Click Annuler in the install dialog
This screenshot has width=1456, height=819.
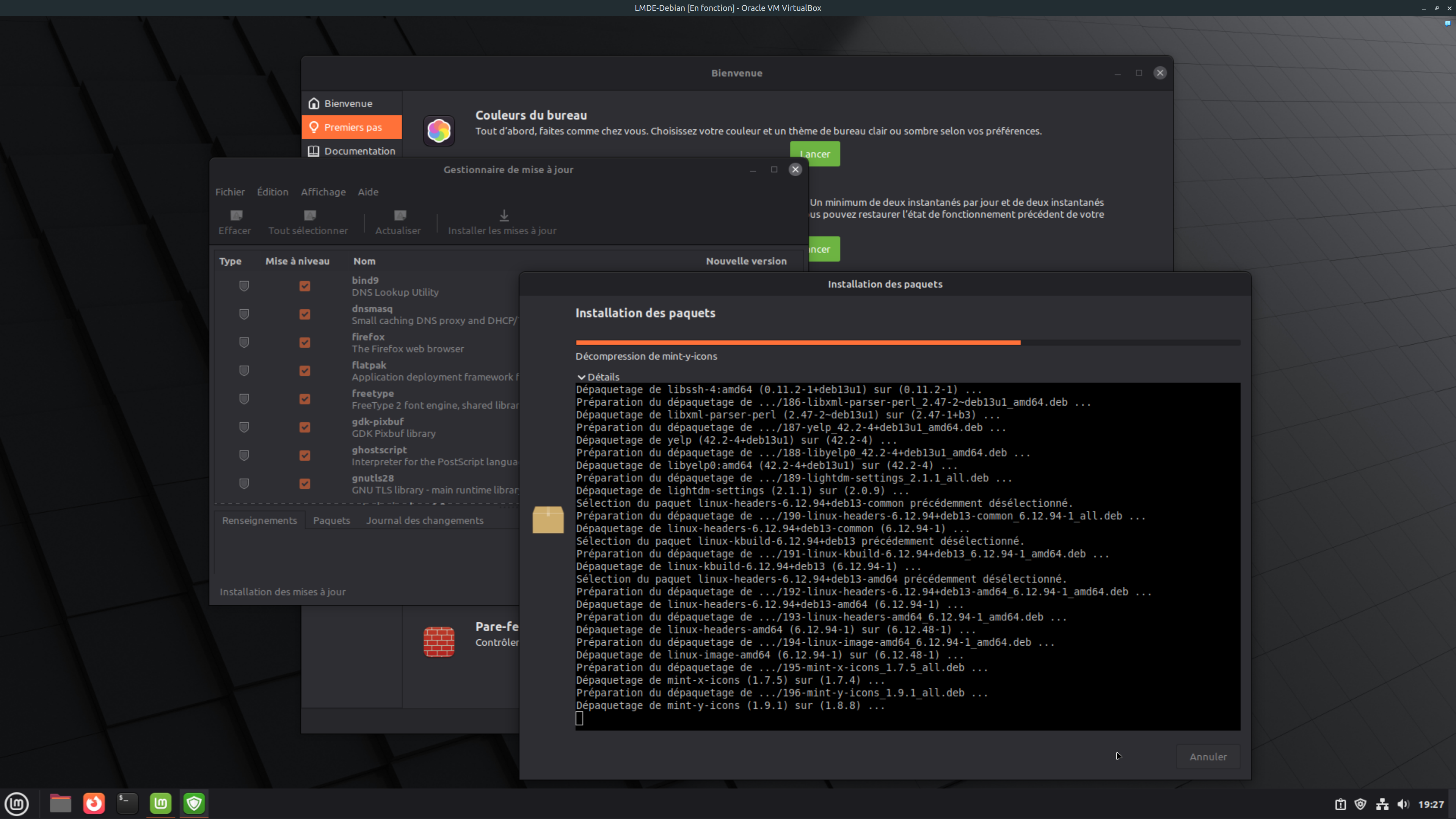1208,757
